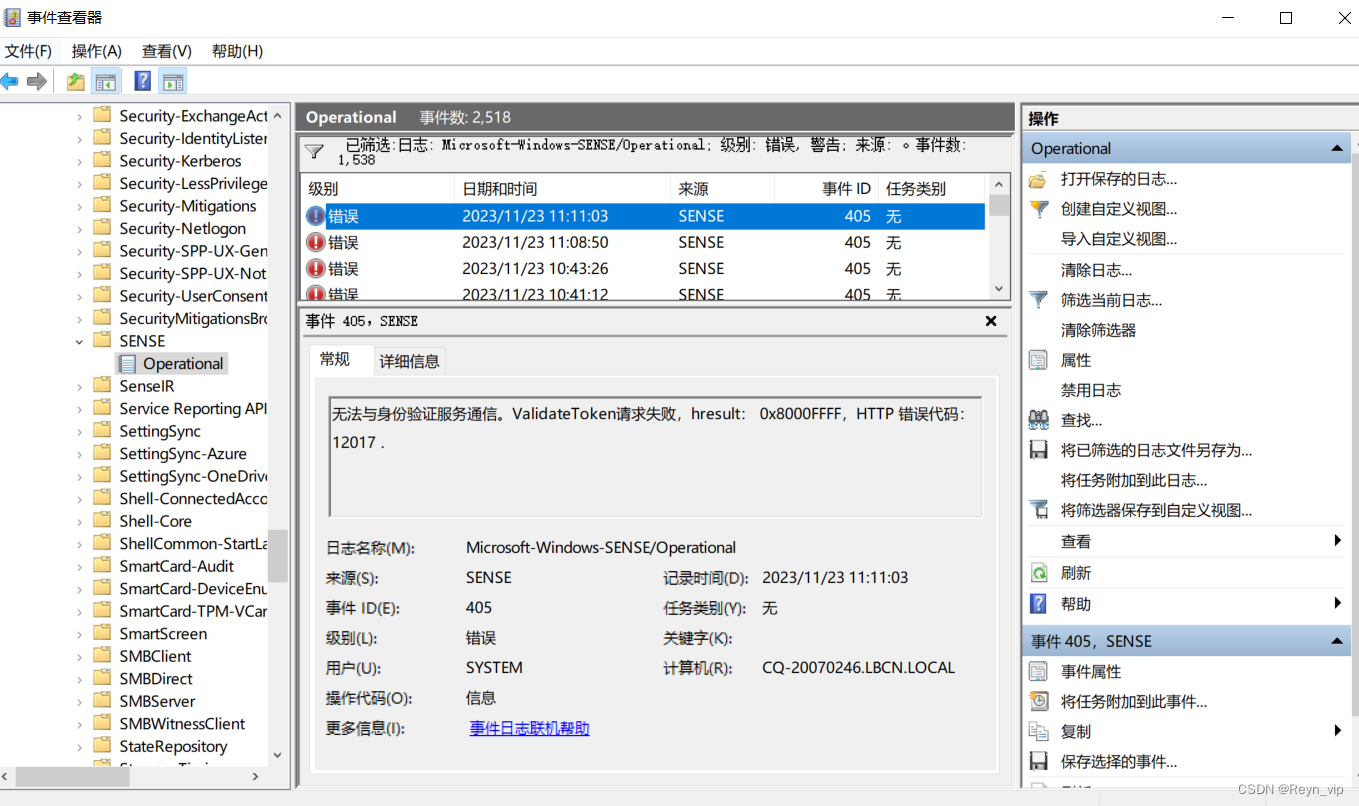Click 将筛选器保存到自定义视图 icon
The image size is (1359, 806).
pos(1039,510)
